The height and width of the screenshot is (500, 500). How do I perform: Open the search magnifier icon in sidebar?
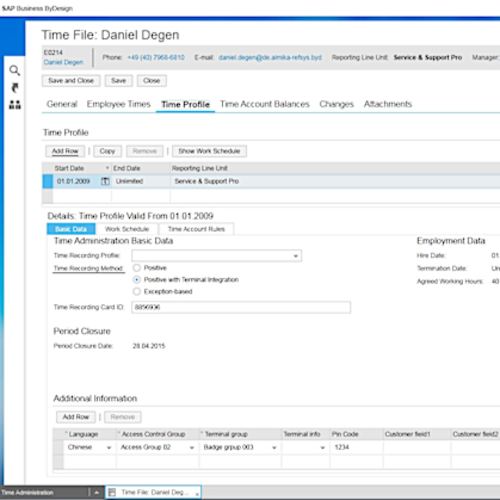pos(14,70)
